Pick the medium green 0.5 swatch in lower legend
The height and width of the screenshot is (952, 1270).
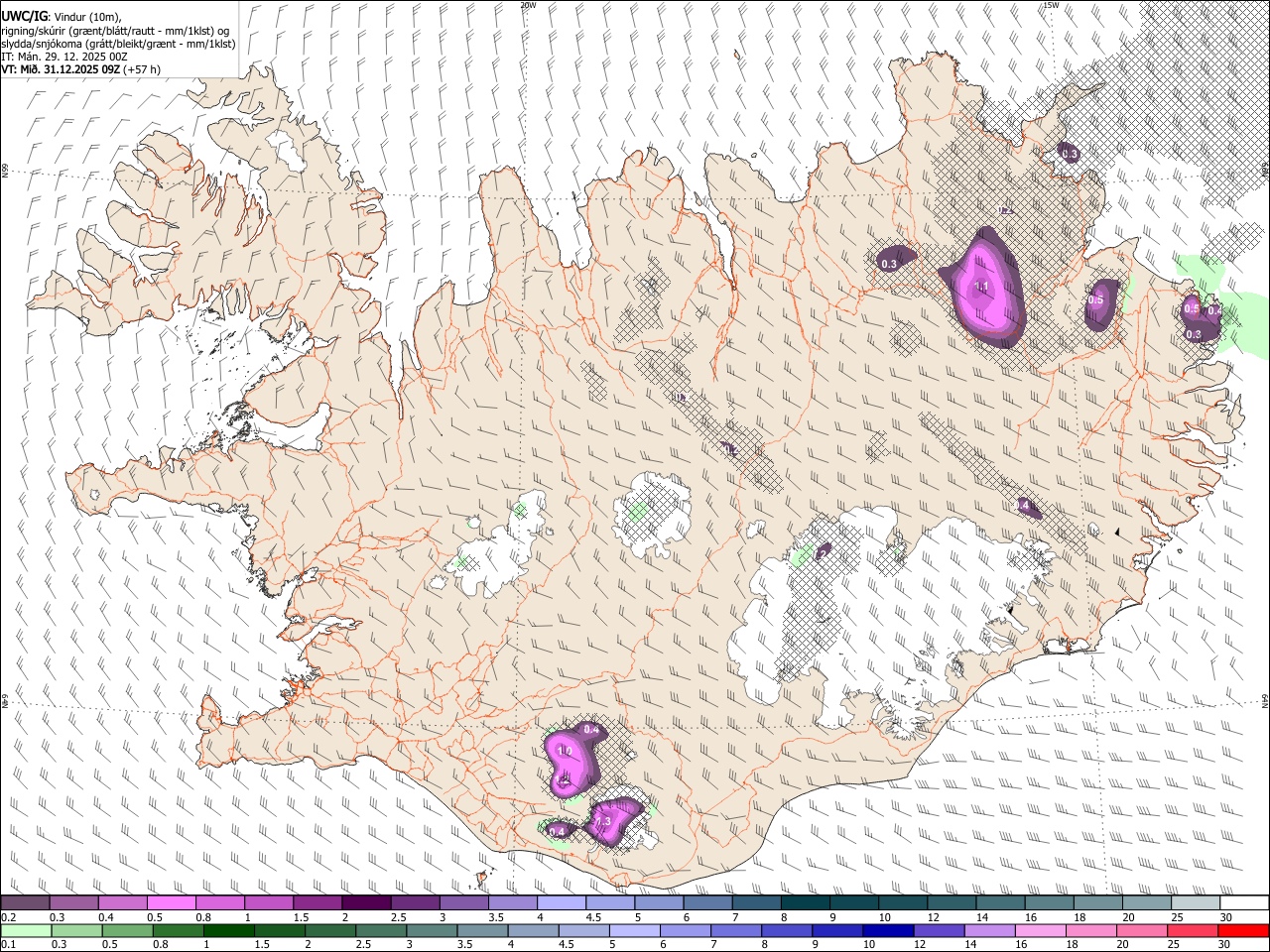pyautogui.click(x=127, y=930)
